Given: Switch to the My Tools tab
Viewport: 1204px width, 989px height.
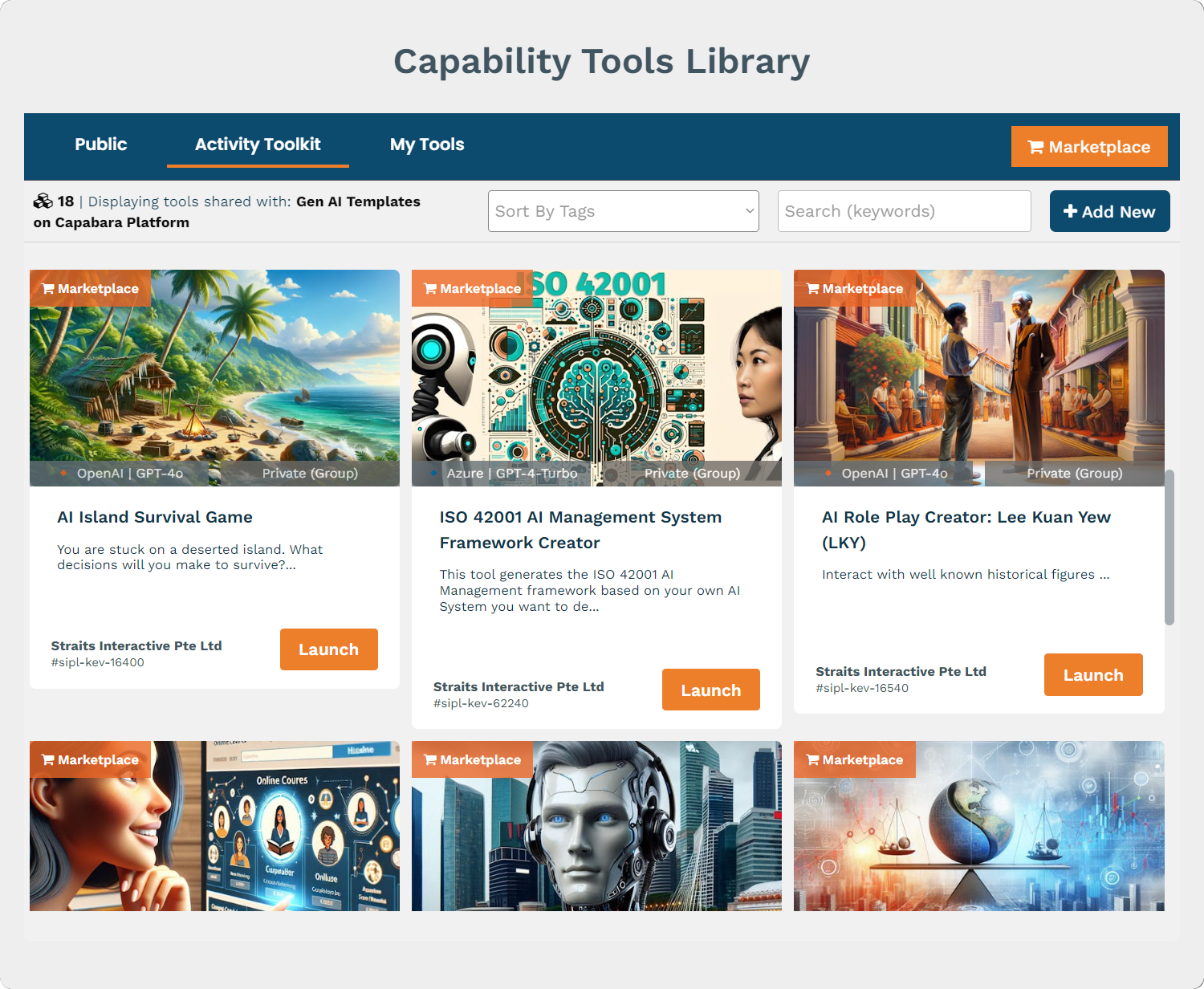Looking at the screenshot, I should pyautogui.click(x=426, y=144).
